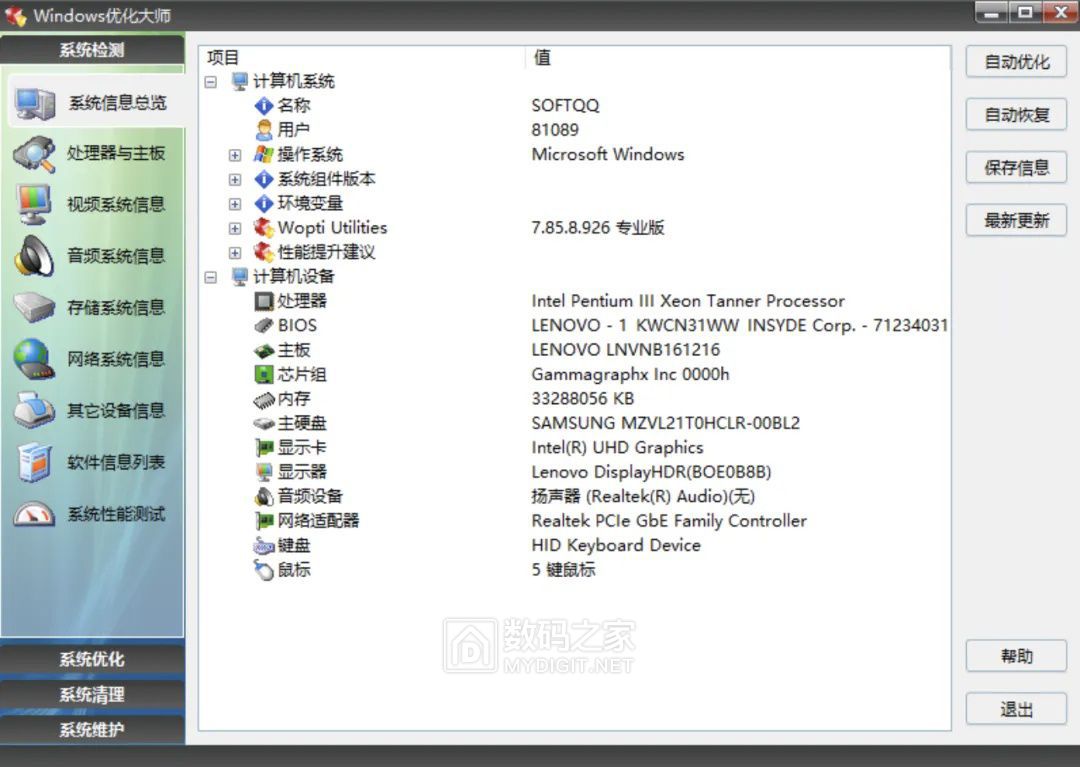Expand the 环境变量 node

click(235, 204)
